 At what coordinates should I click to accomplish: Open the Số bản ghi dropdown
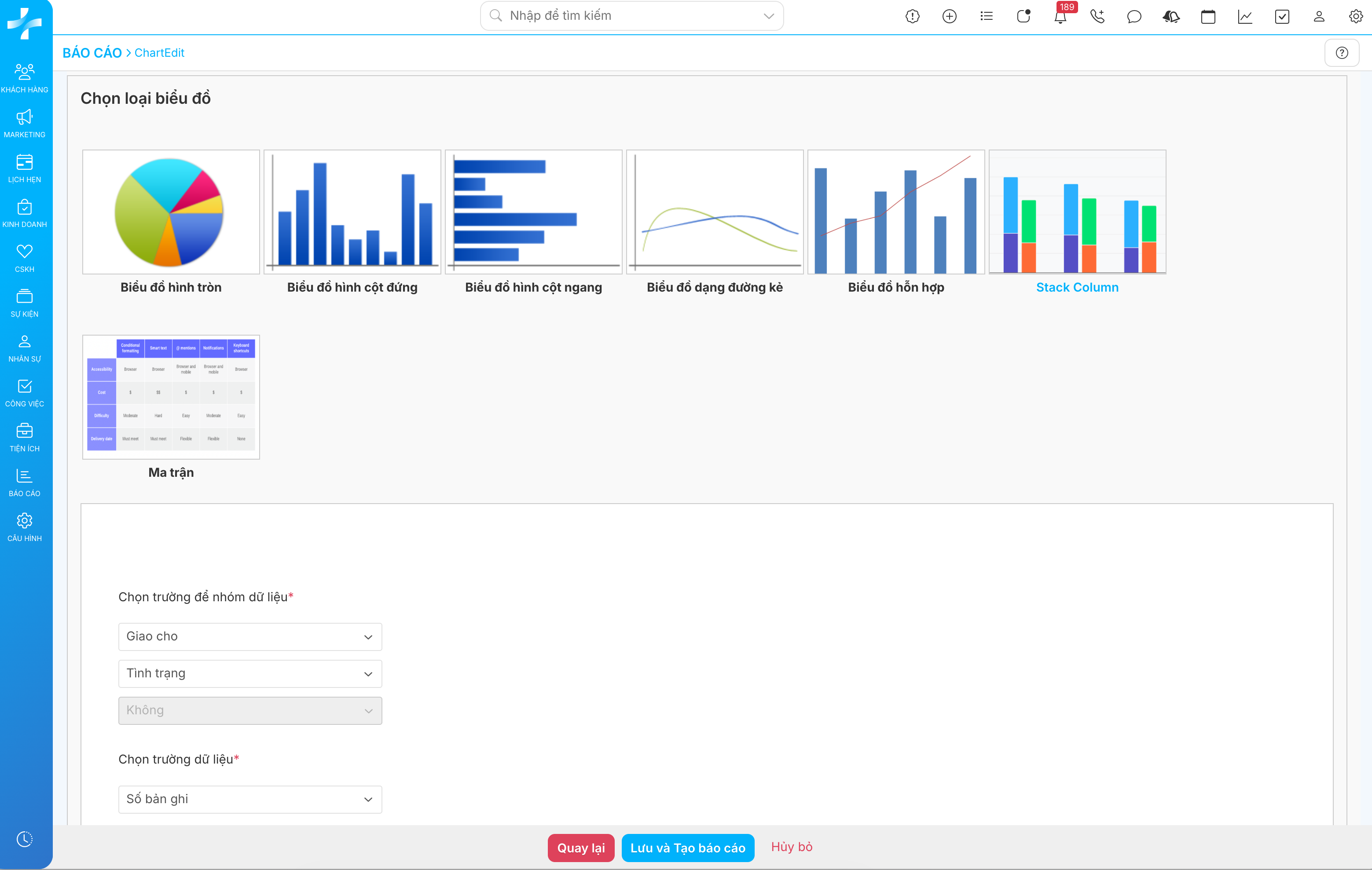[x=250, y=799]
